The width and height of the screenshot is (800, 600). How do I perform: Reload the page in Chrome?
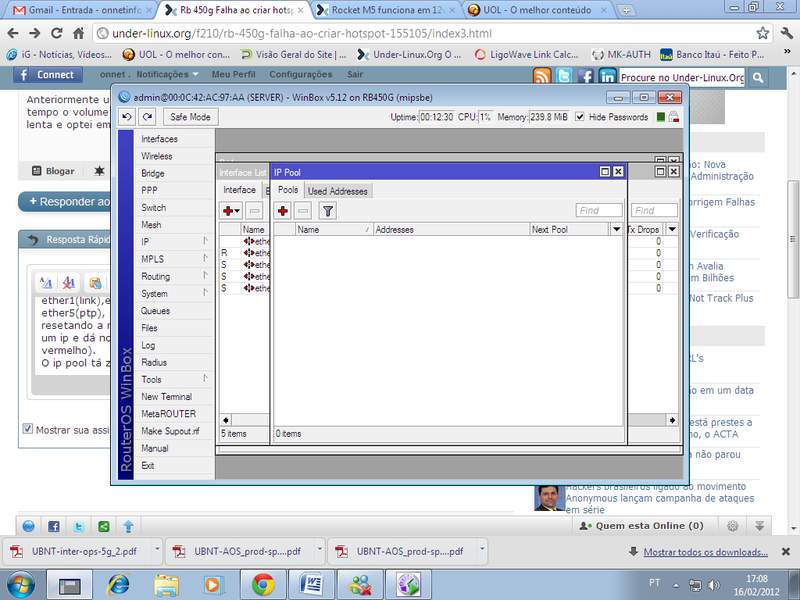click(57, 33)
